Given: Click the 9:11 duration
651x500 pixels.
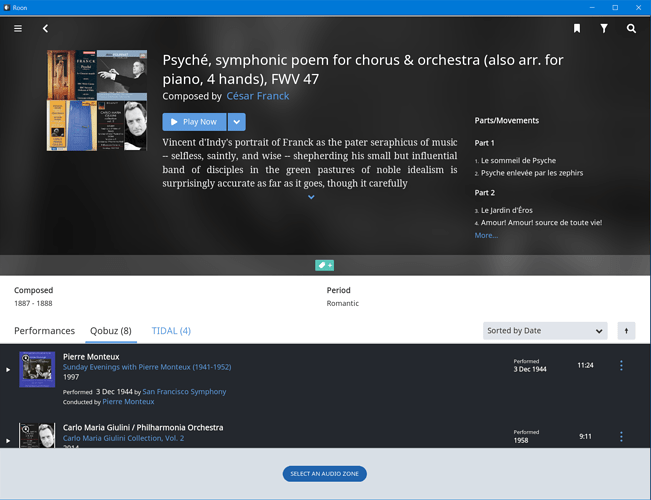Looking at the screenshot, I should coord(585,436).
